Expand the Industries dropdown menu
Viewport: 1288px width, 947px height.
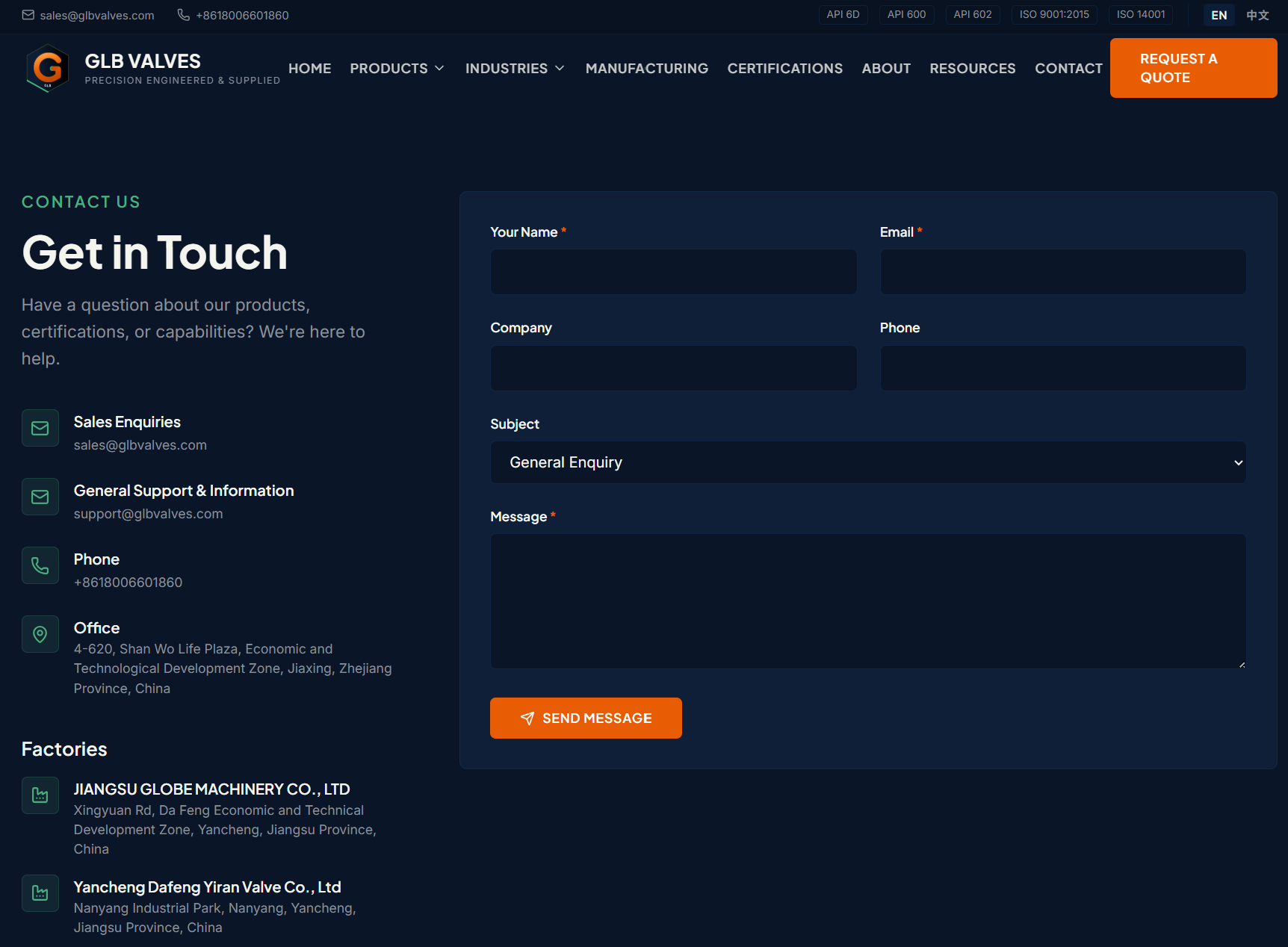[515, 68]
